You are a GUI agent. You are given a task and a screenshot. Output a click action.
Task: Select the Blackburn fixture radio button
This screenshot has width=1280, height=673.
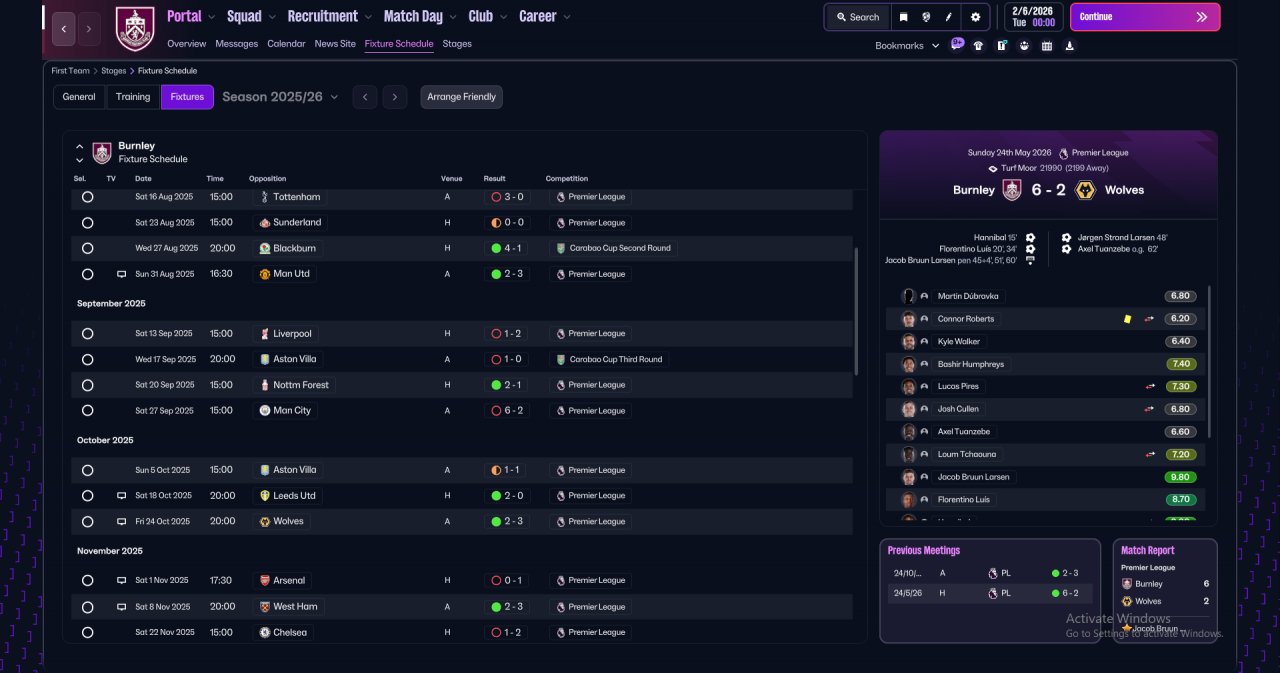(x=87, y=248)
